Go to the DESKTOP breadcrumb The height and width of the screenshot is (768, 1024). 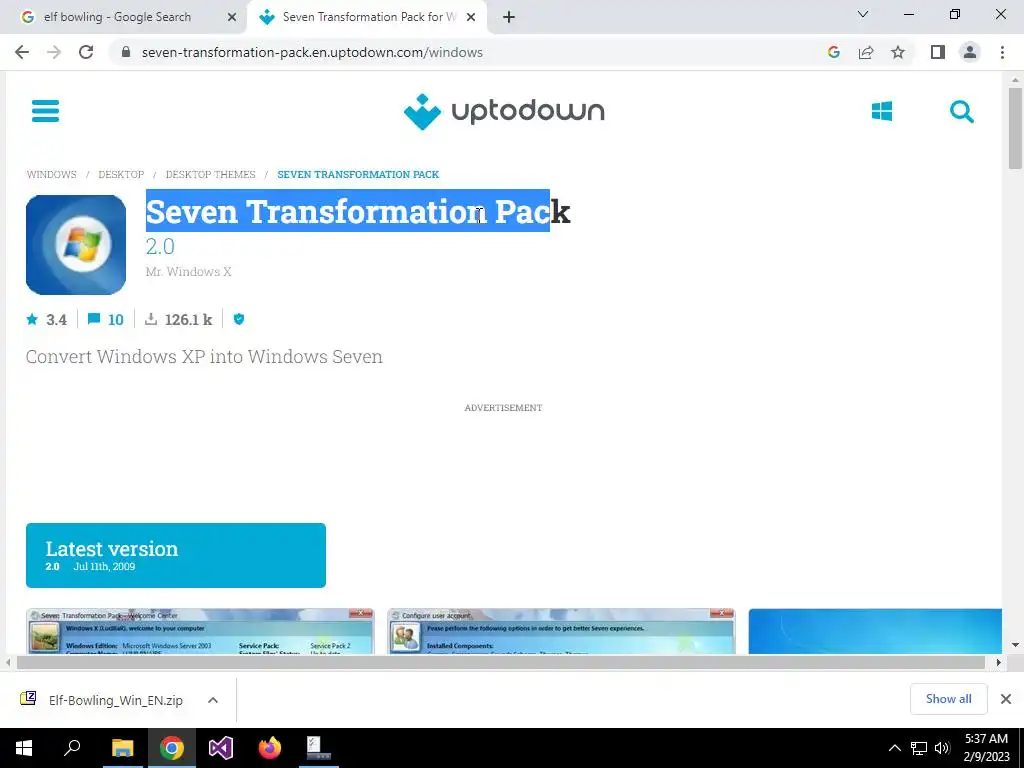[121, 174]
